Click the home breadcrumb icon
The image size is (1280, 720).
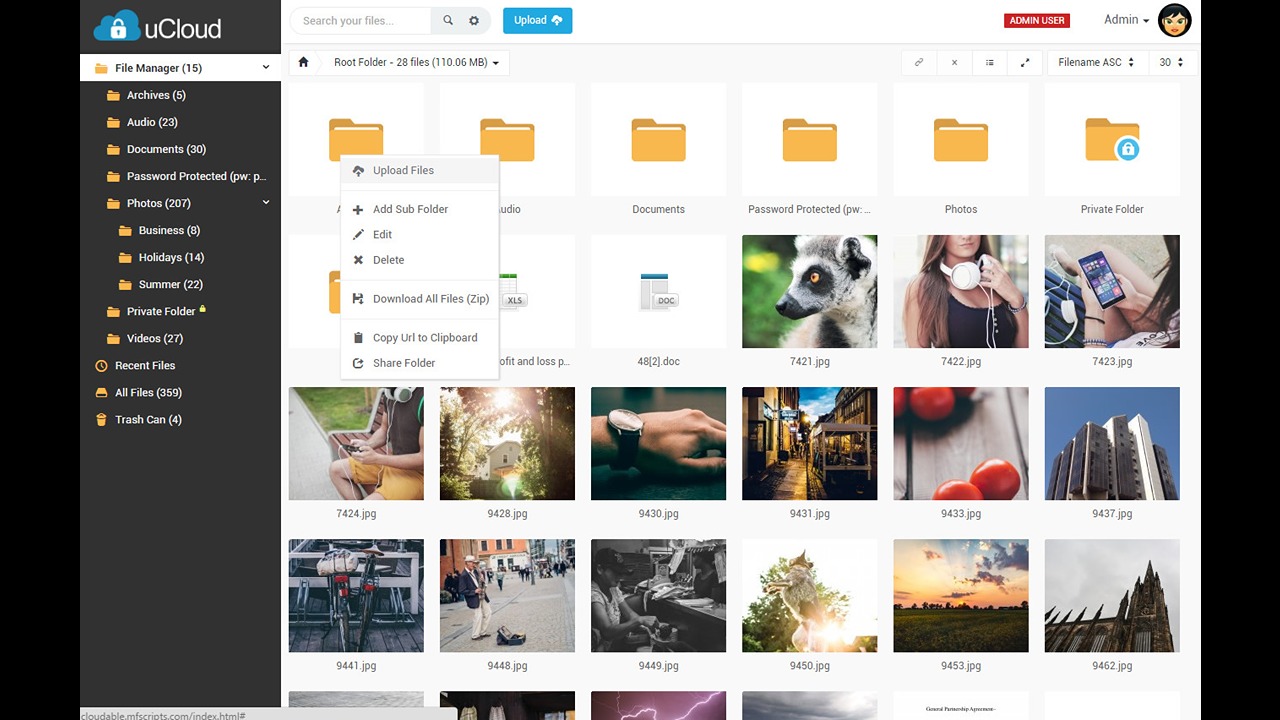coord(303,62)
